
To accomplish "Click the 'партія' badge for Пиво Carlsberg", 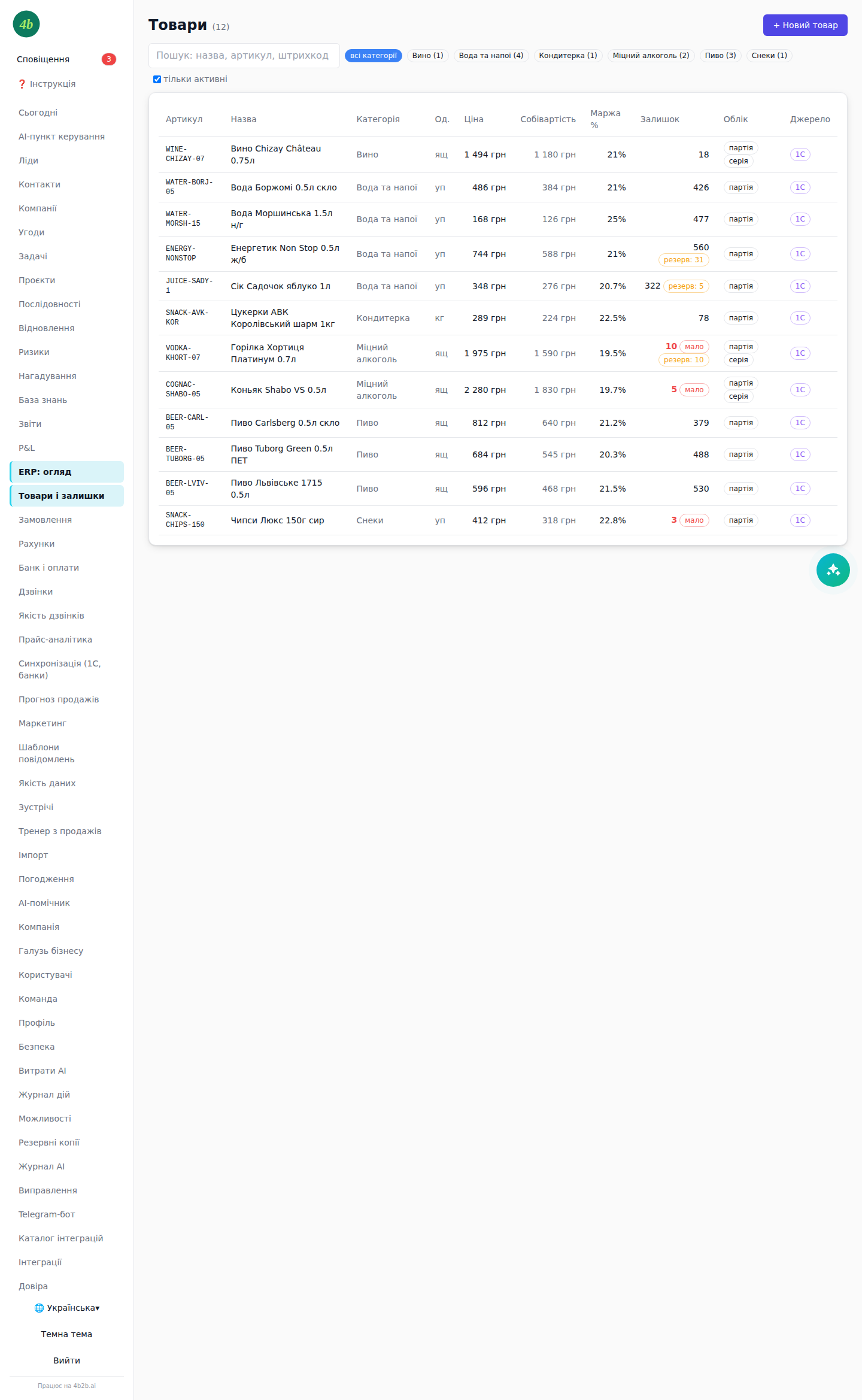I will pyautogui.click(x=740, y=423).
